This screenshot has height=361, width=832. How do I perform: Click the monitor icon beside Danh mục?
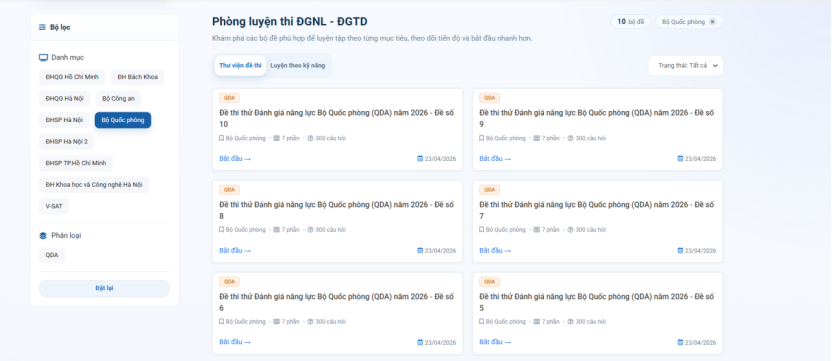(44, 57)
